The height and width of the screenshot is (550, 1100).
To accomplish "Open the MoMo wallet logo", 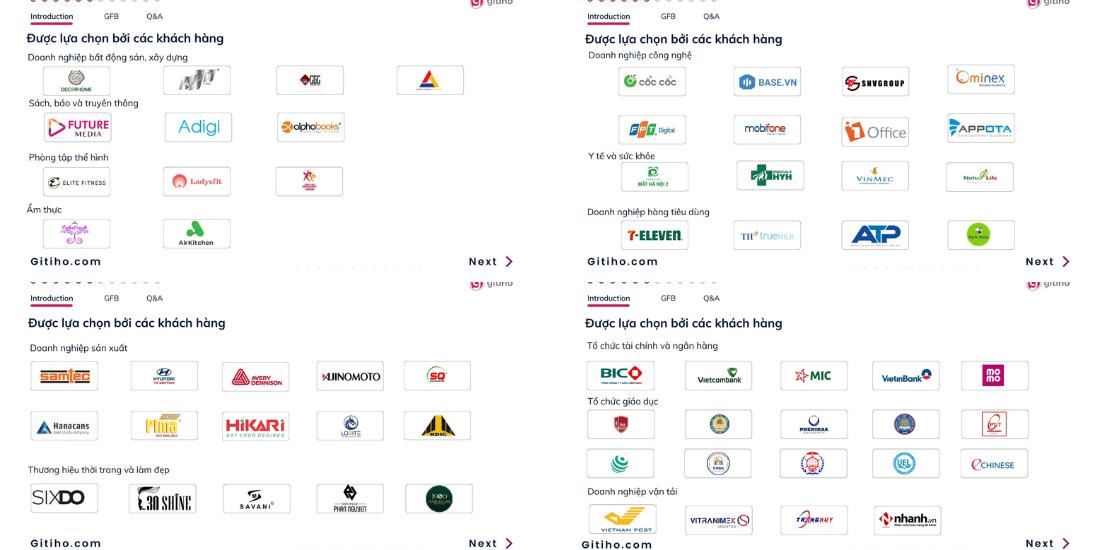I will point(994,376).
